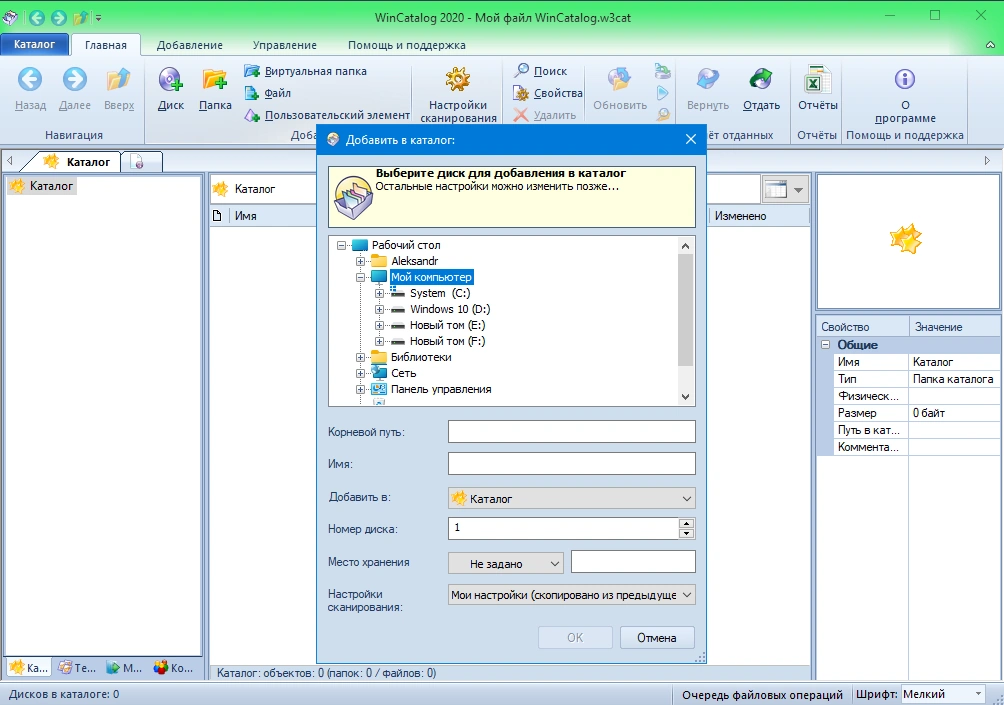
Task: Increase Номер диска with the up arrow
Action: [686, 524]
